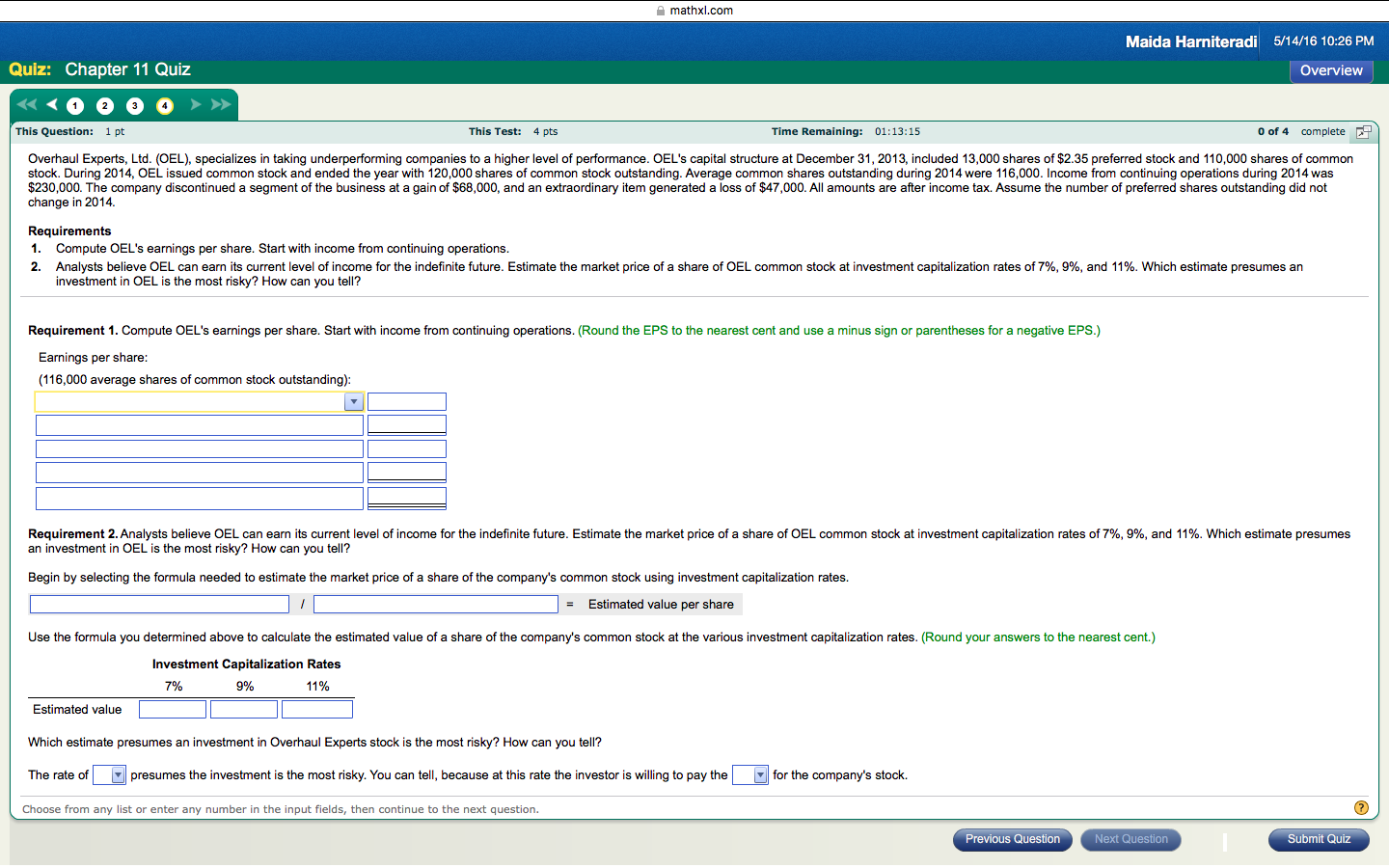Click the numerator field of the value formula
The image size is (1389, 868).
159,604
